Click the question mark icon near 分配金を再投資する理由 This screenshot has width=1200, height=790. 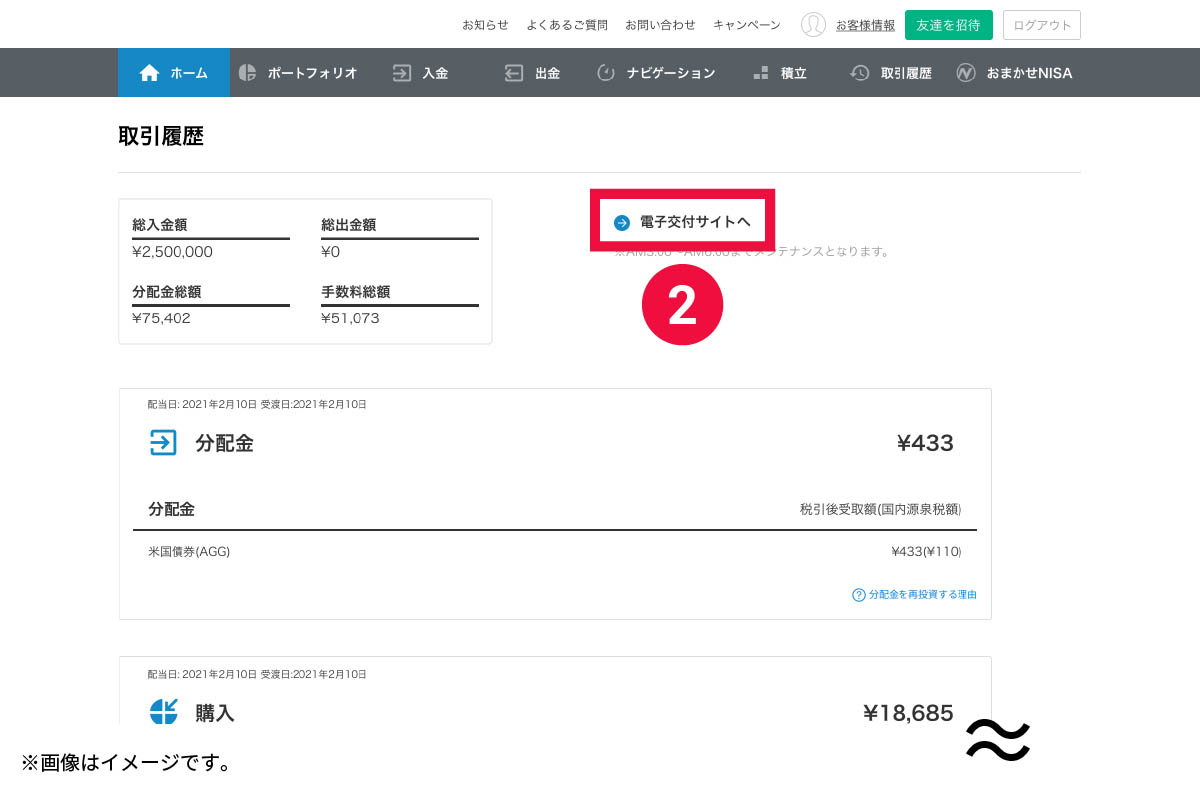click(x=858, y=595)
